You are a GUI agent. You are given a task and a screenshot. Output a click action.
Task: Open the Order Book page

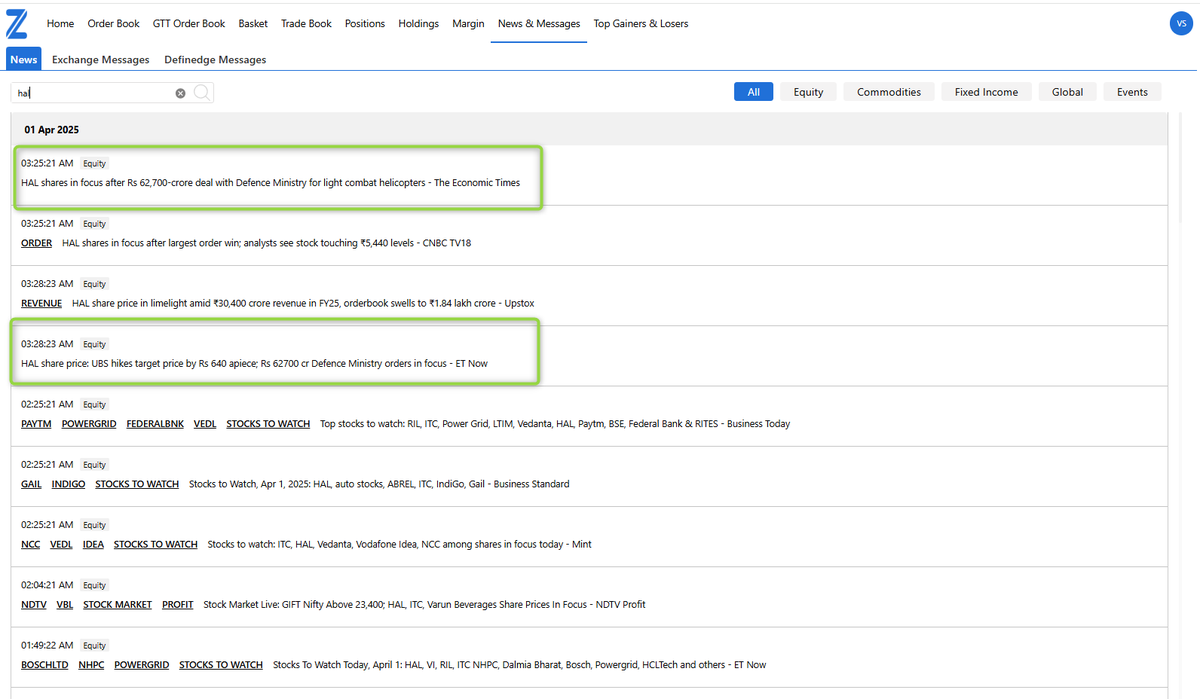[x=114, y=23]
